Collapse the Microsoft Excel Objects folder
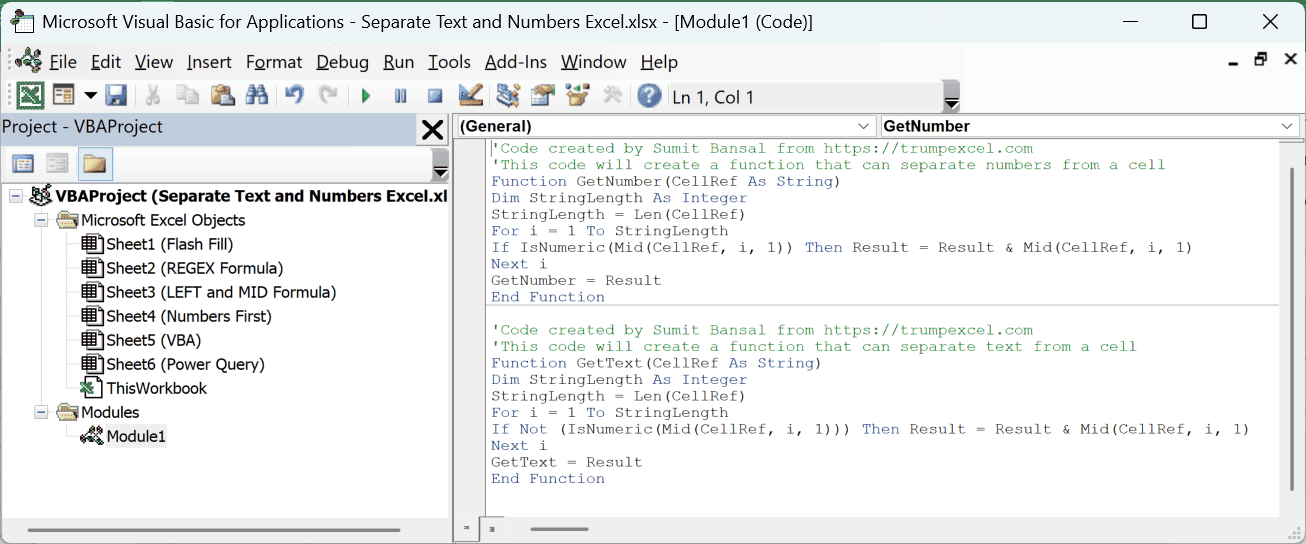 coord(41,220)
